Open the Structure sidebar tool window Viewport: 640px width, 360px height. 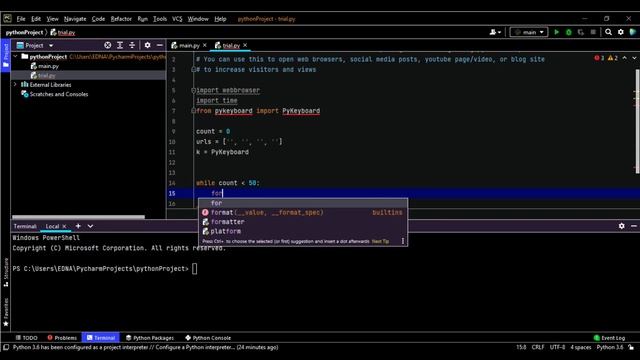[x=6, y=272]
